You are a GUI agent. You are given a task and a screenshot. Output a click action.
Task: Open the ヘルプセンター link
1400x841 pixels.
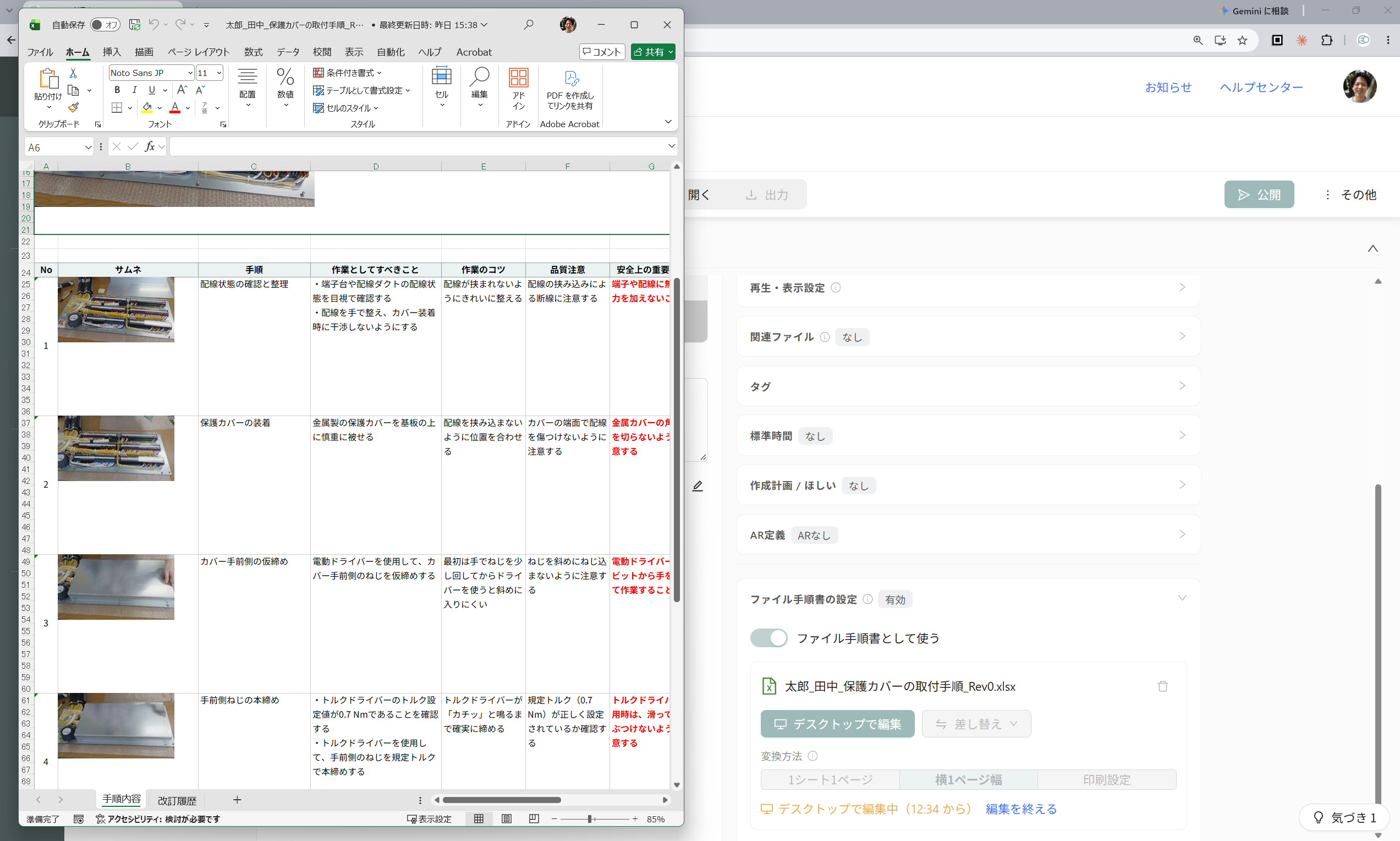pos(1261,88)
